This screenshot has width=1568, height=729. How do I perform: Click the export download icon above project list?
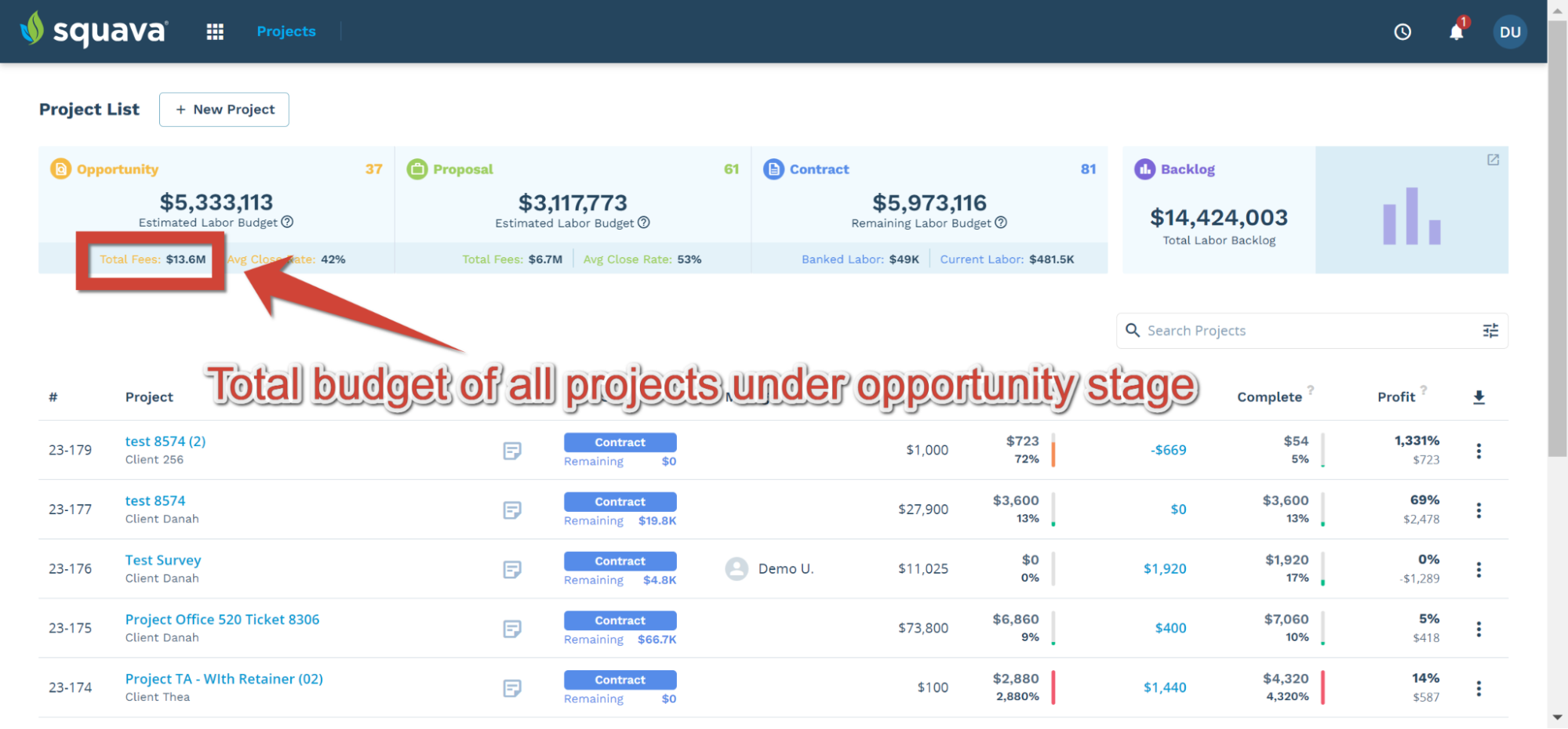pyautogui.click(x=1479, y=397)
